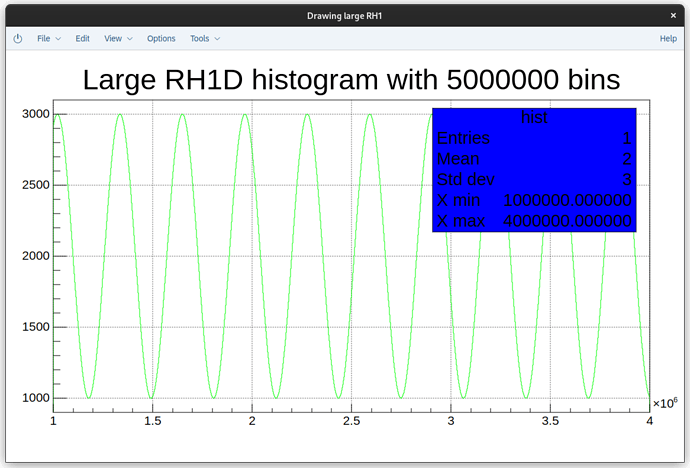Select the histogram title text

pos(351,79)
